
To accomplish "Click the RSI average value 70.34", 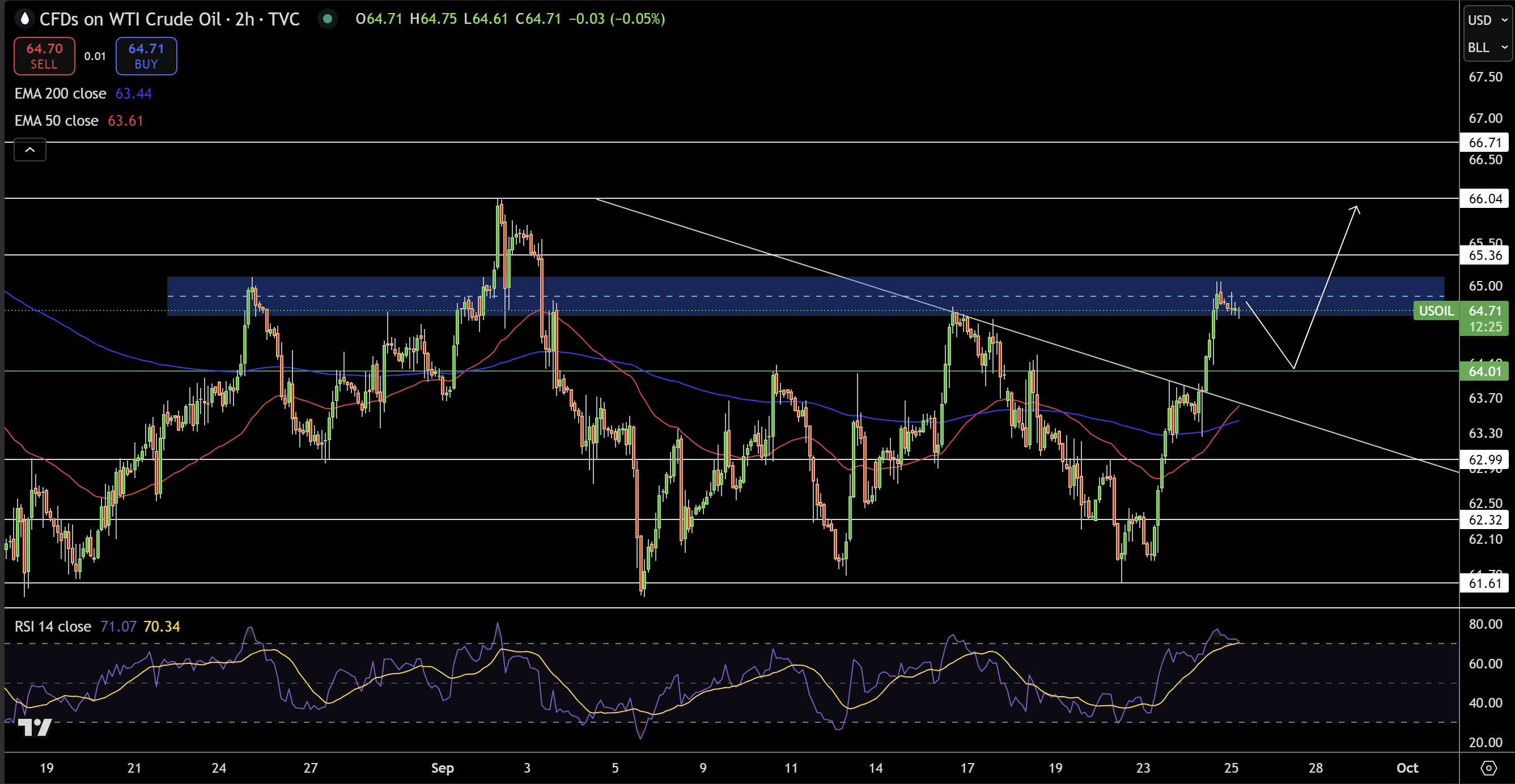I will point(162,627).
